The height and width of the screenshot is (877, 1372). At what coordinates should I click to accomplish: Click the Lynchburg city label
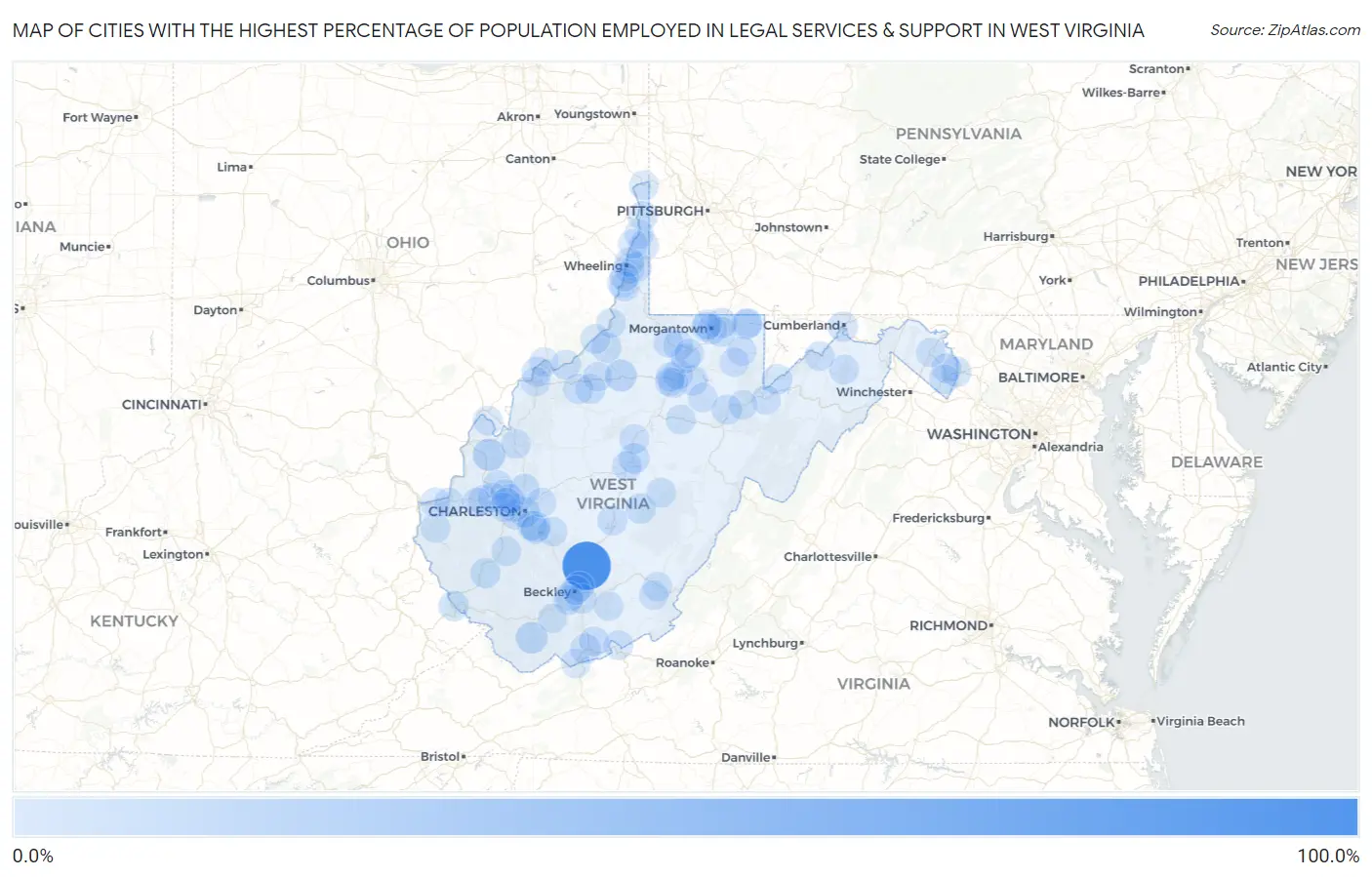765,643
